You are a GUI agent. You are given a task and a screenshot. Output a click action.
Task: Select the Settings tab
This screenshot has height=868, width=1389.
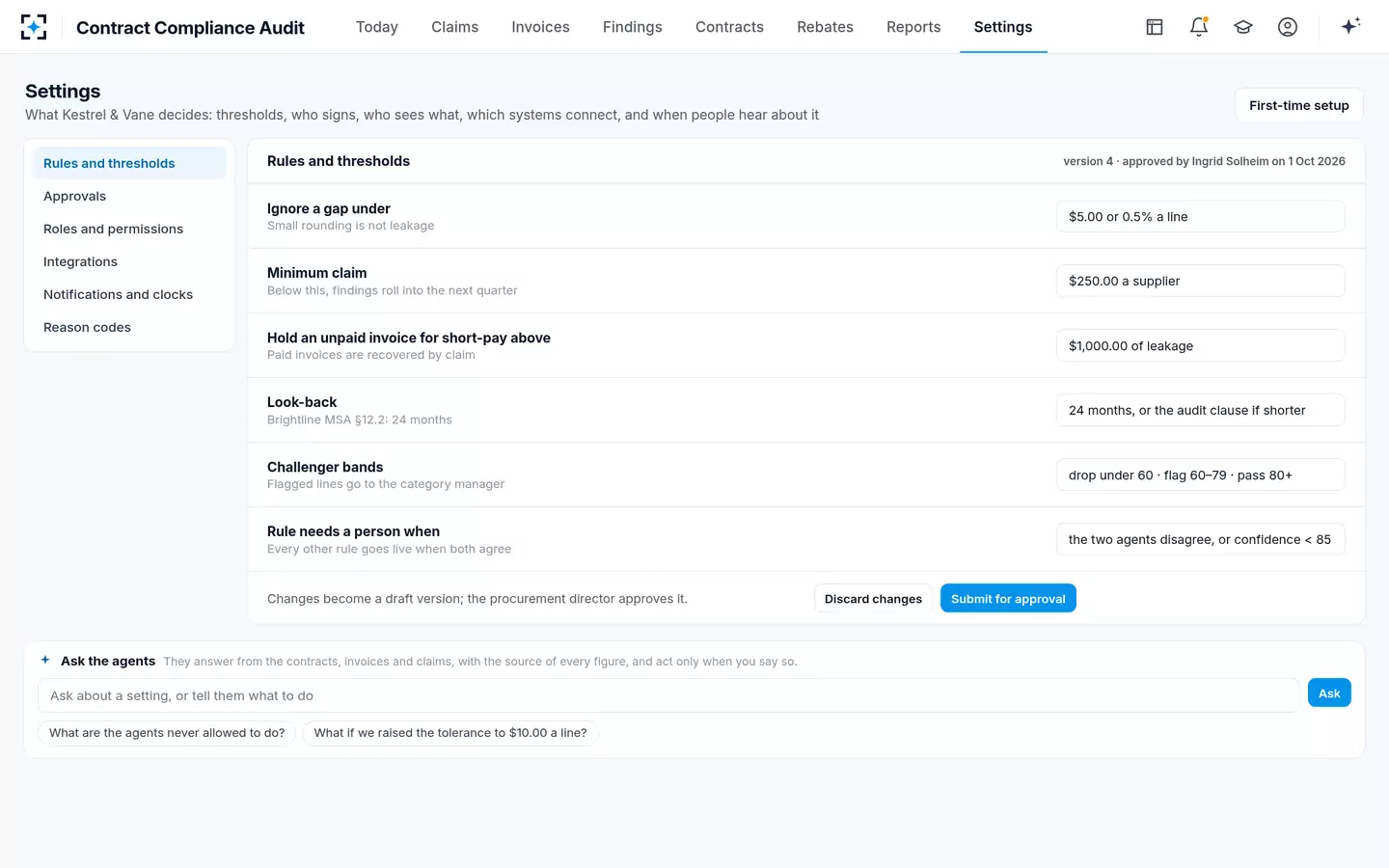1003,27
